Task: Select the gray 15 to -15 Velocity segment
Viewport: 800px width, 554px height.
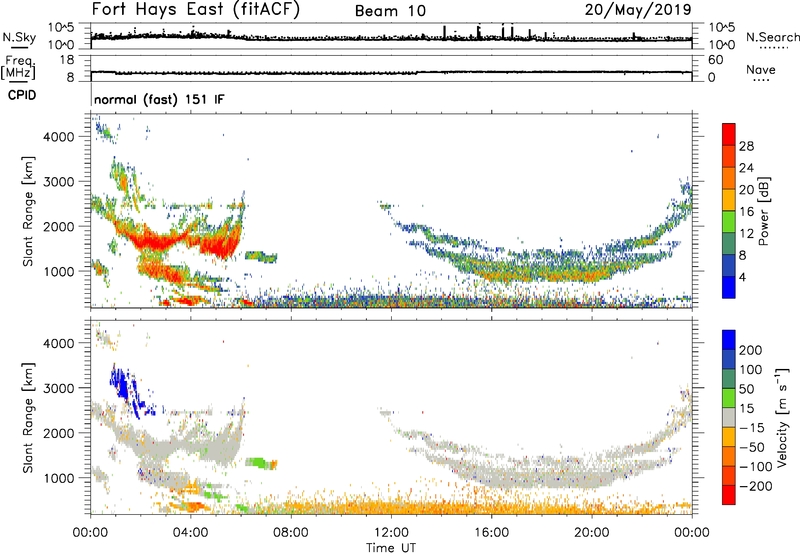Action: [x=729, y=418]
